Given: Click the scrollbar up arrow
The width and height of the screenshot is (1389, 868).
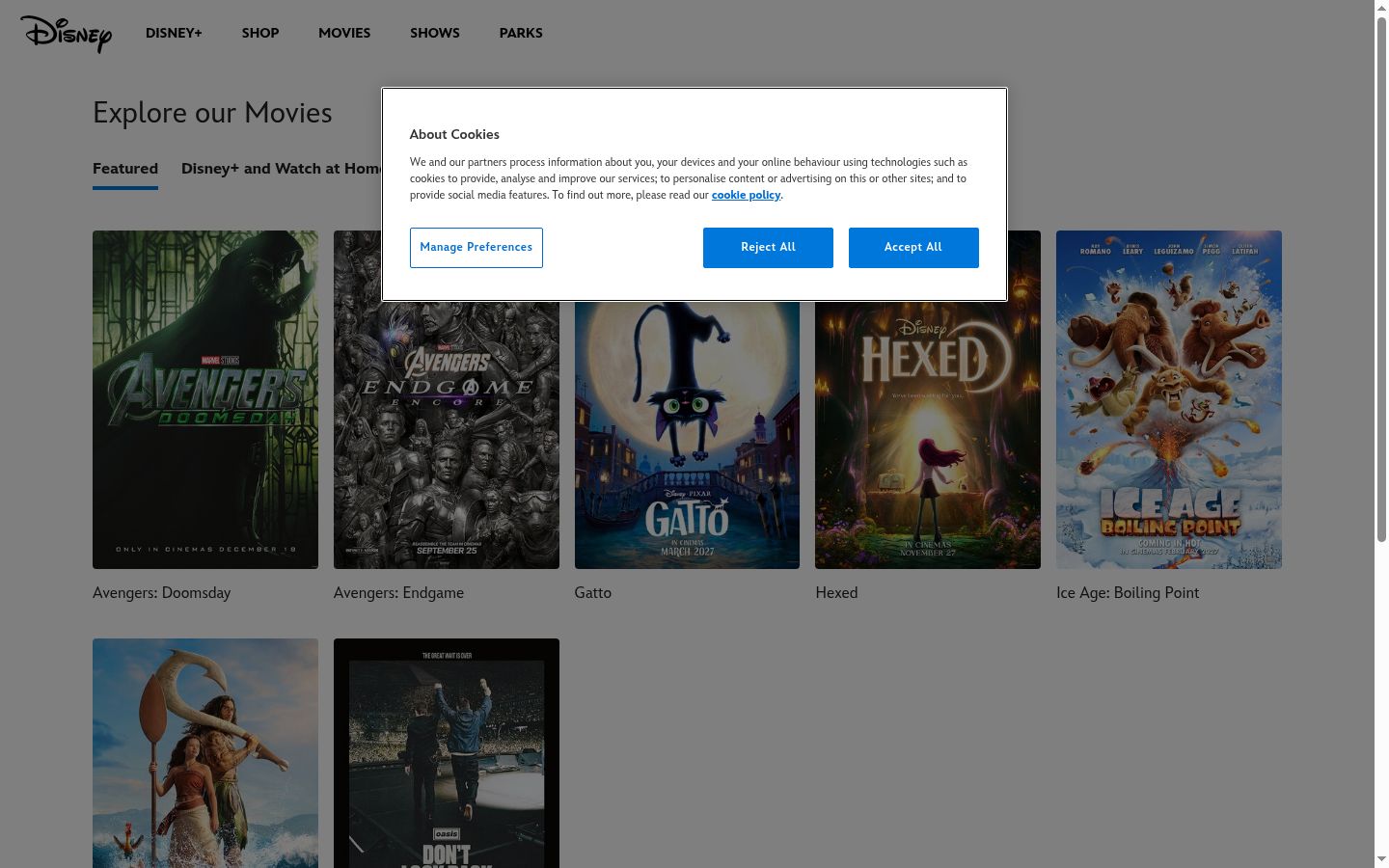Looking at the screenshot, I should click(x=1381, y=7).
